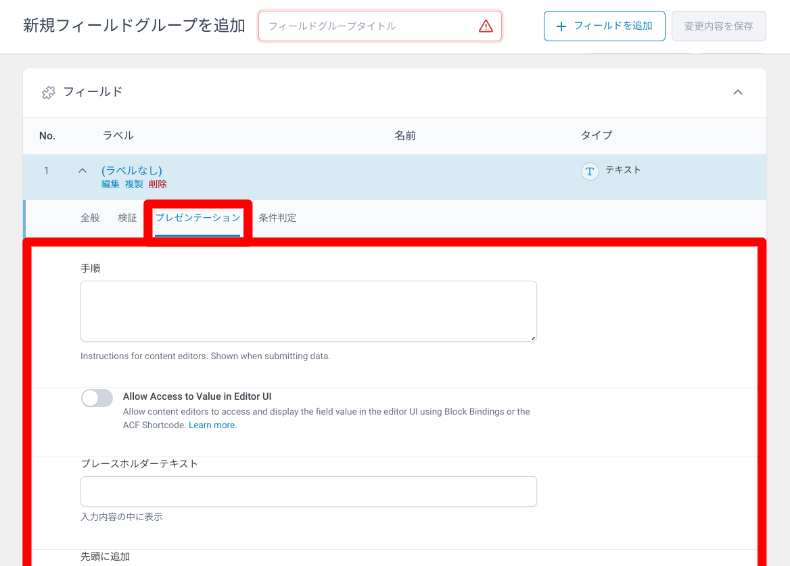Click the No. column header
Viewport: 790px width, 566px height.
click(47, 136)
